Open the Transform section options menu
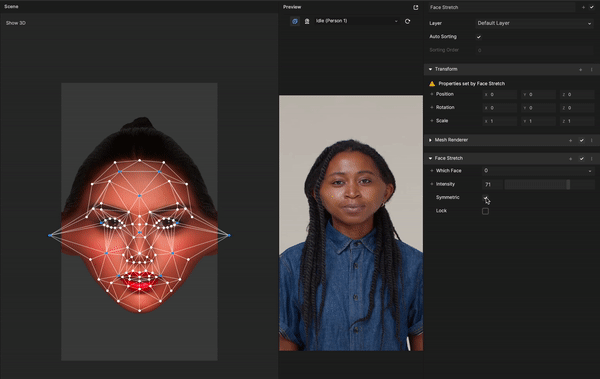The width and height of the screenshot is (600, 379). pyautogui.click(x=592, y=70)
